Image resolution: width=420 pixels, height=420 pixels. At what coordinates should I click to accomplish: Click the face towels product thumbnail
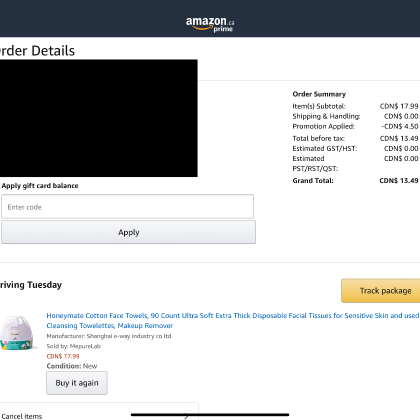point(17,333)
